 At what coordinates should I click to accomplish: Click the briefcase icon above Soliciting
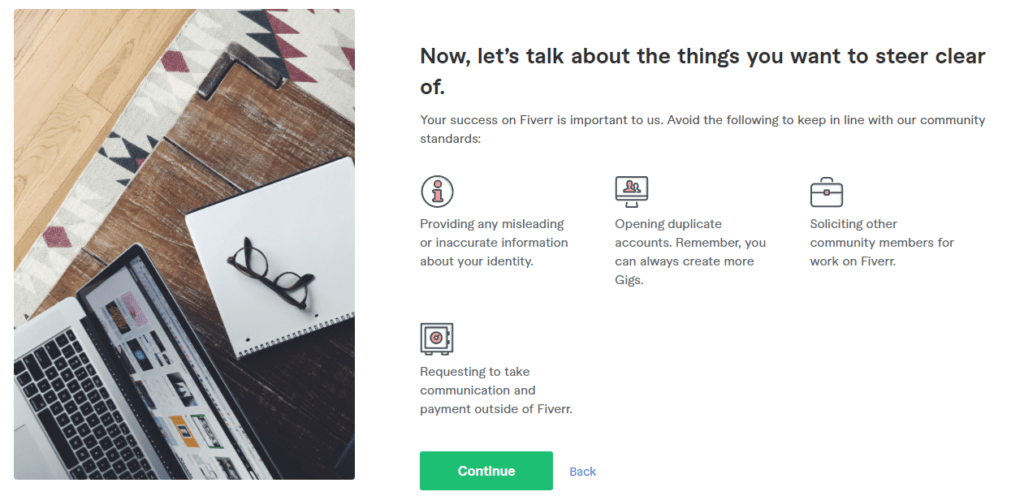click(826, 191)
